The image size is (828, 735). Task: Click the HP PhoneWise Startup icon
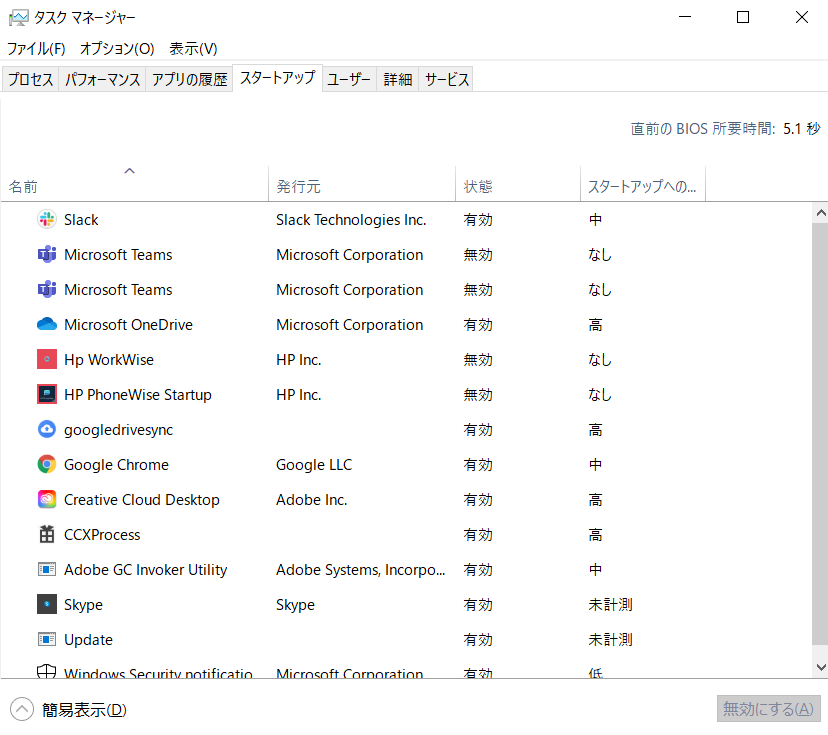click(x=46, y=394)
